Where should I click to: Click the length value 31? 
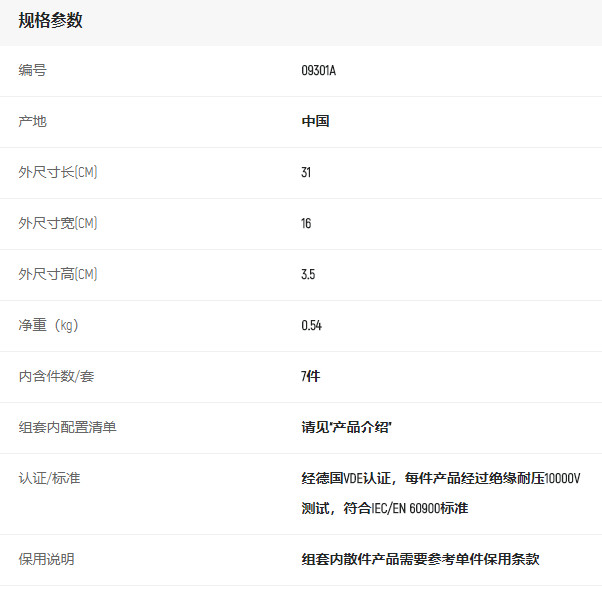click(306, 173)
